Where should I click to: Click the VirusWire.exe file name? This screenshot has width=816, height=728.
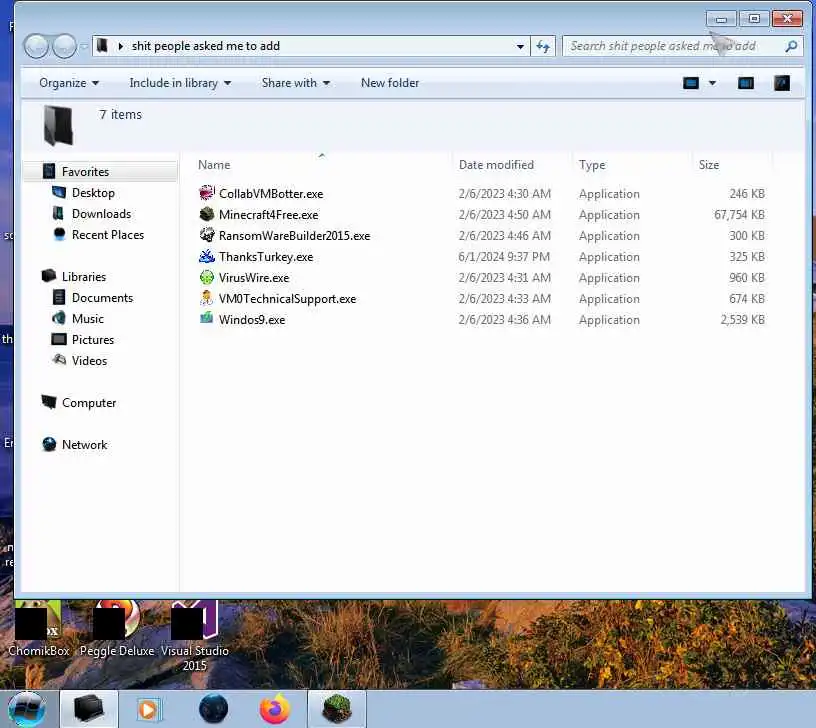254,278
